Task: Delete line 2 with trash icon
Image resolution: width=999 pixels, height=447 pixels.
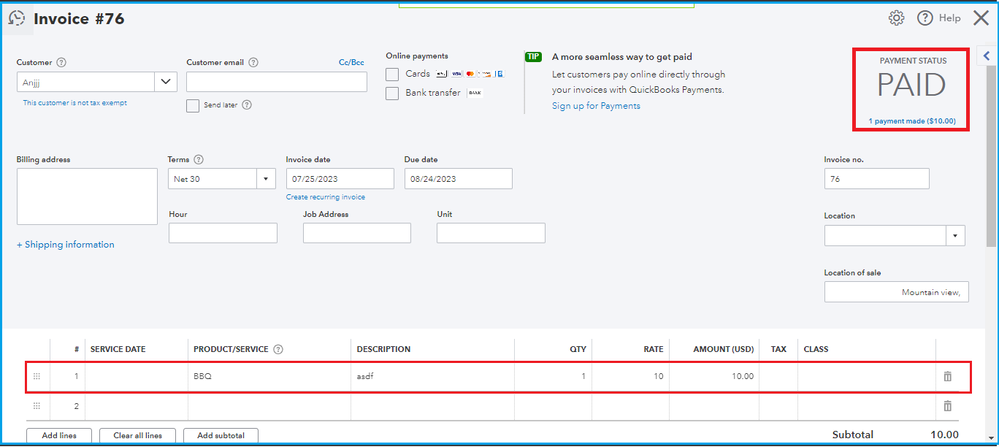Action: pyautogui.click(x=947, y=406)
